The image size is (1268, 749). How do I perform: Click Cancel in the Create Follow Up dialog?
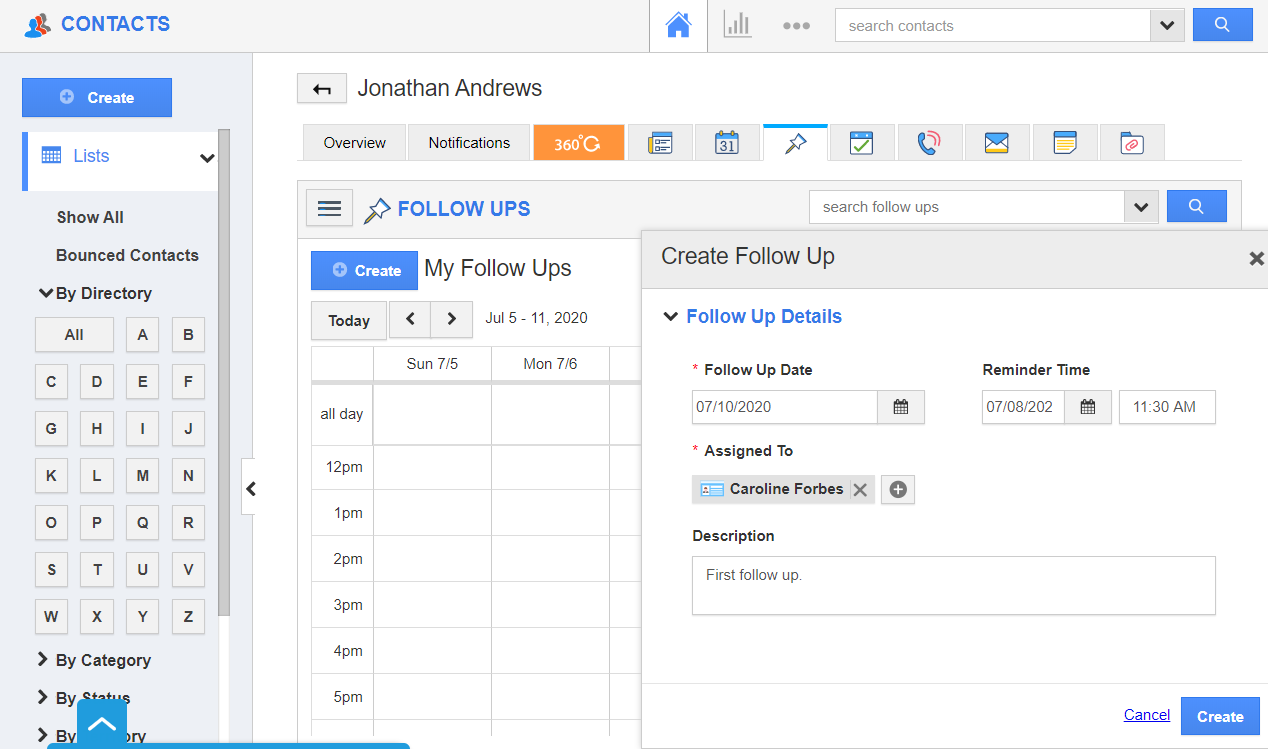1146,714
